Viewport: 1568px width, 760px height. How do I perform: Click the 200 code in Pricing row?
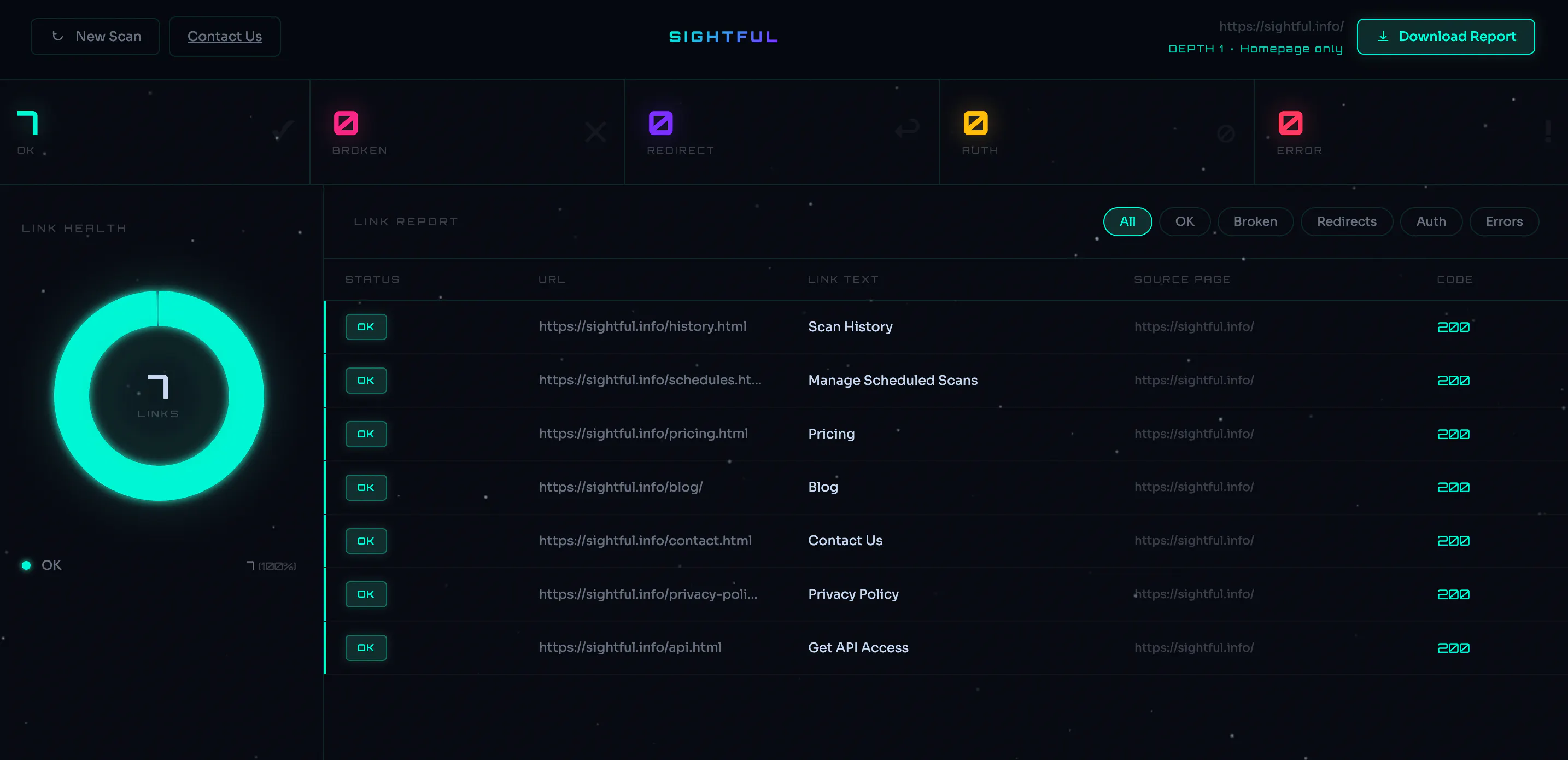pyautogui.click(x=1454, y=435)
